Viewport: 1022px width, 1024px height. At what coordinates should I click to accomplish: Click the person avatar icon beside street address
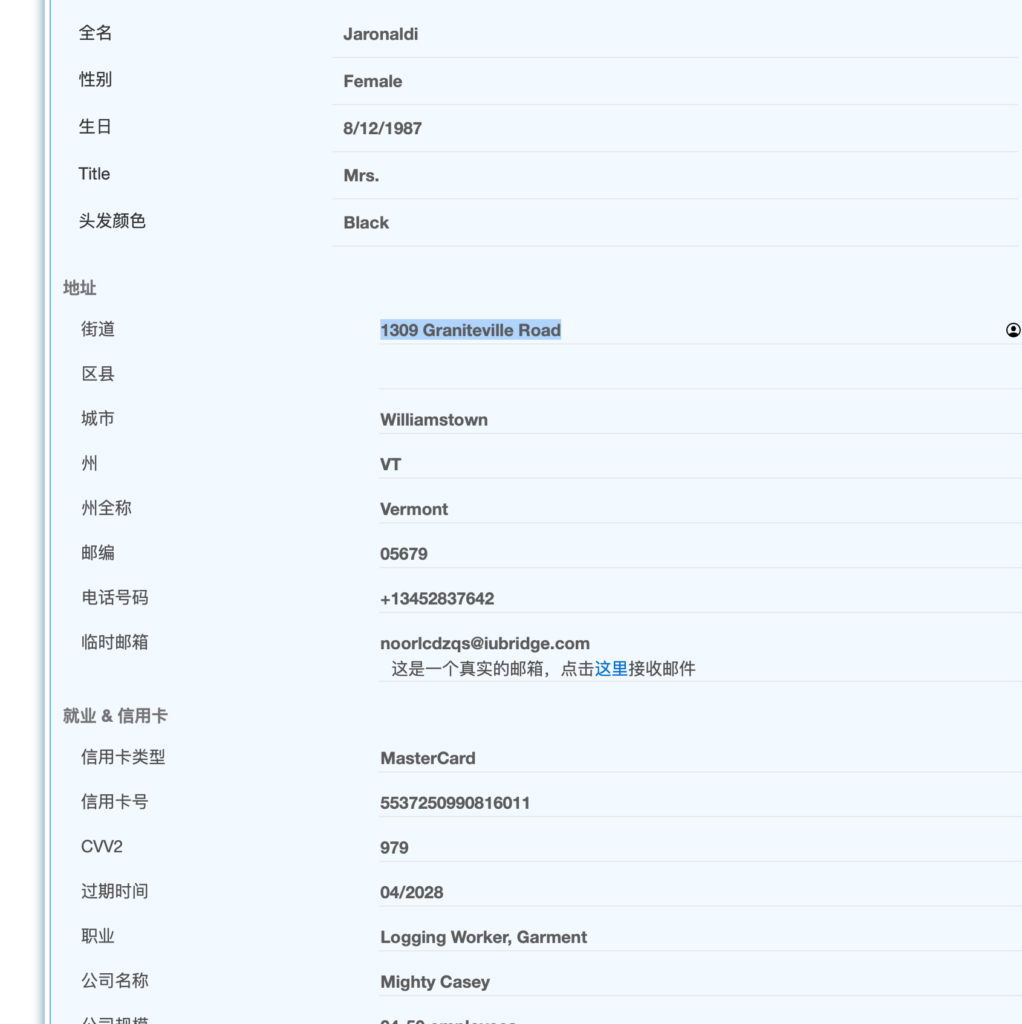click(x=1015, y=329)
